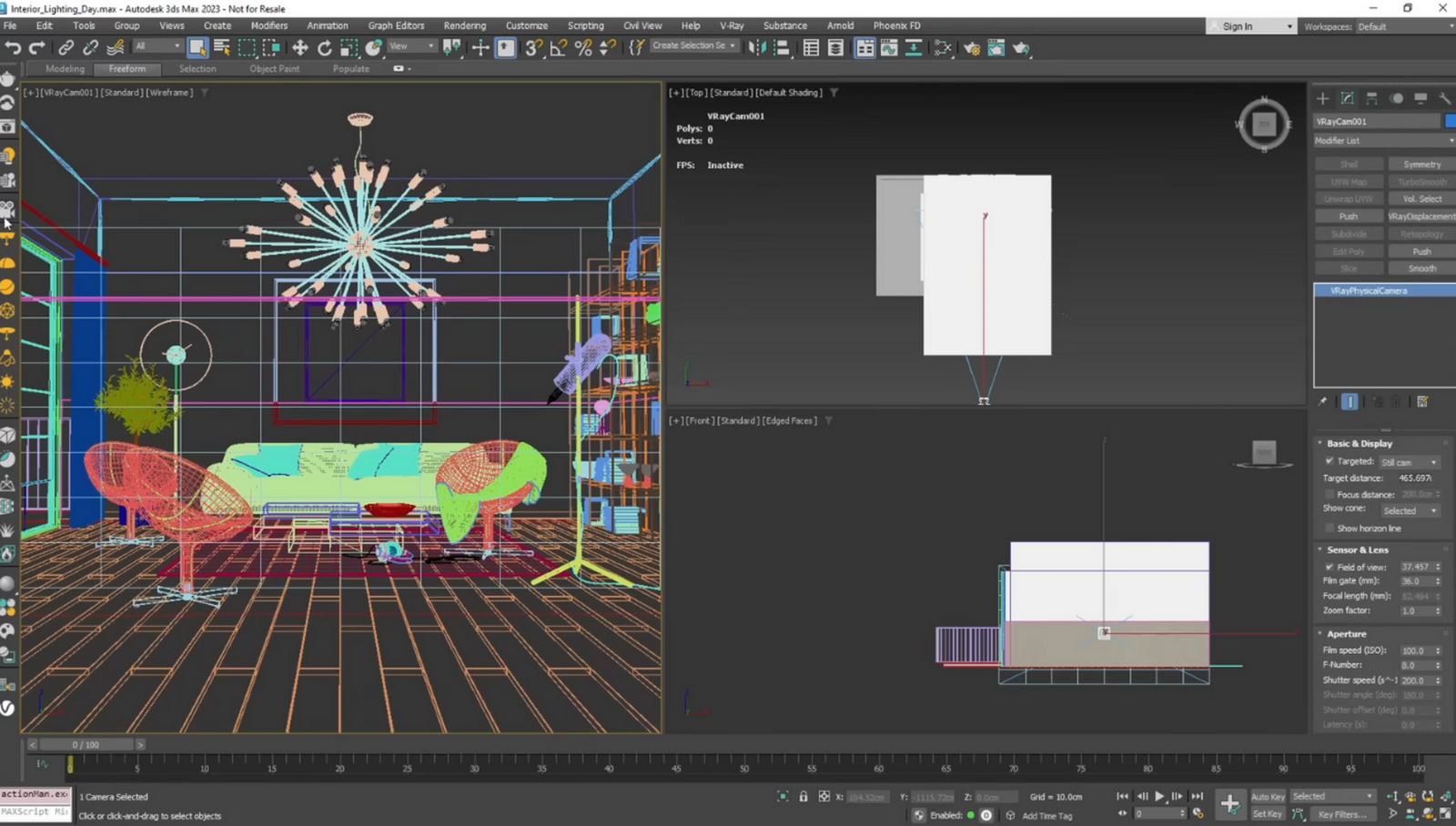Open the Modifier List dropdown
Screen dimensions: 1456x826
pos(1383,140)
